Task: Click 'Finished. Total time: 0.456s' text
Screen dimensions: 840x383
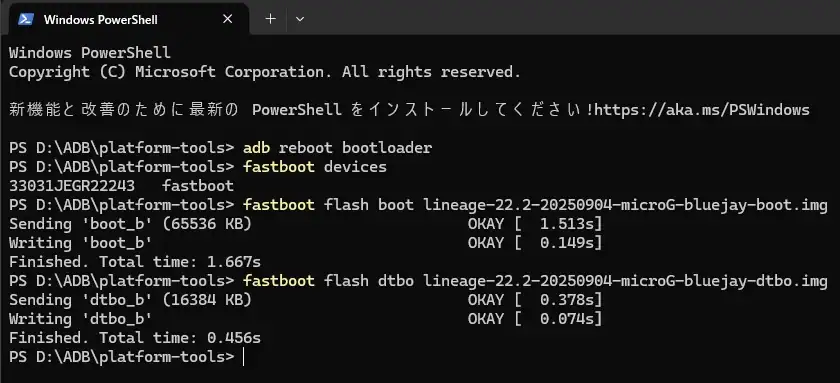Action: (x=135, y=338)
